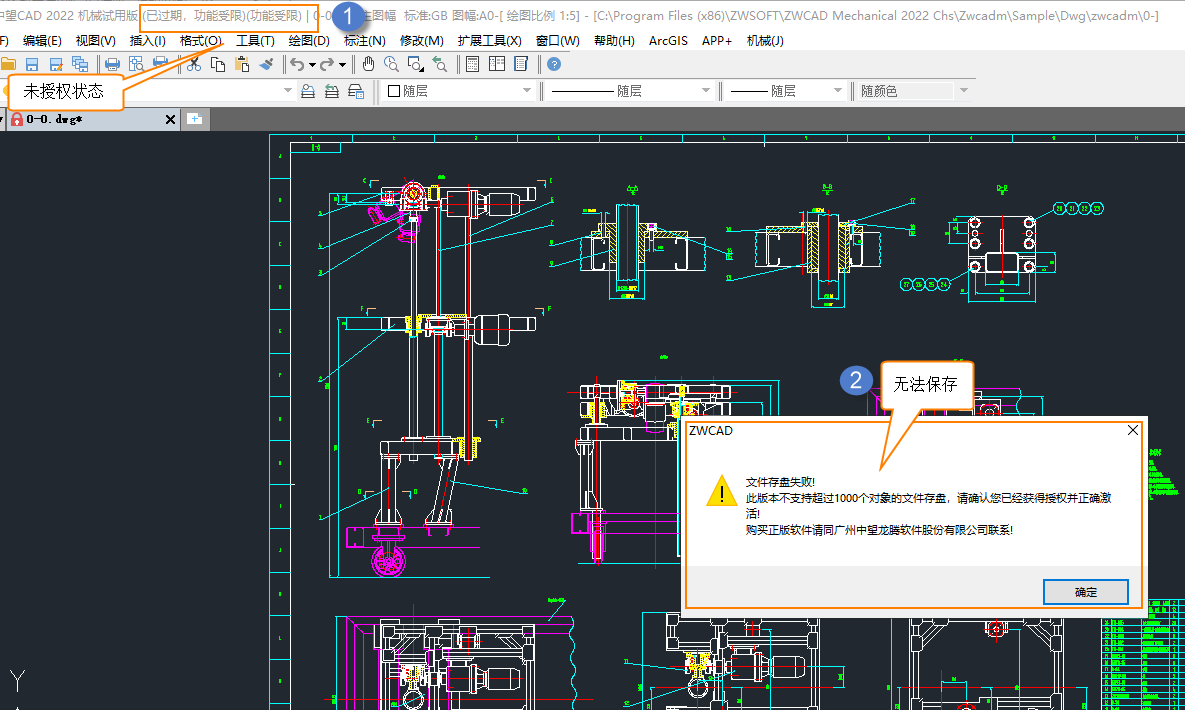Image resolution: width=1185 pixels, height=710 pixels.
Task: Click the Print icon
Action: coord(112,64)
